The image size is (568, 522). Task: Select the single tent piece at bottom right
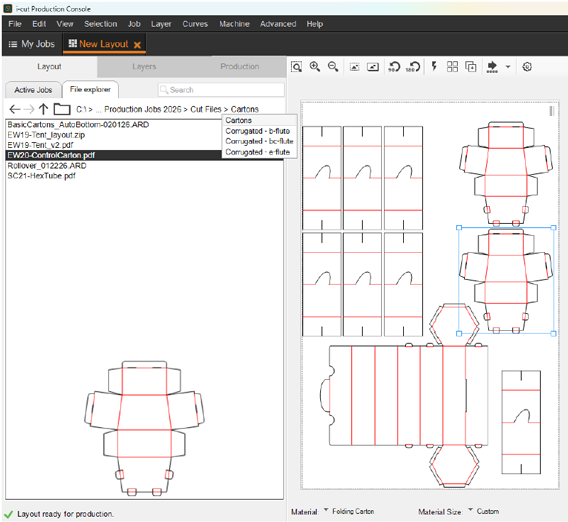tap(521, 422)
